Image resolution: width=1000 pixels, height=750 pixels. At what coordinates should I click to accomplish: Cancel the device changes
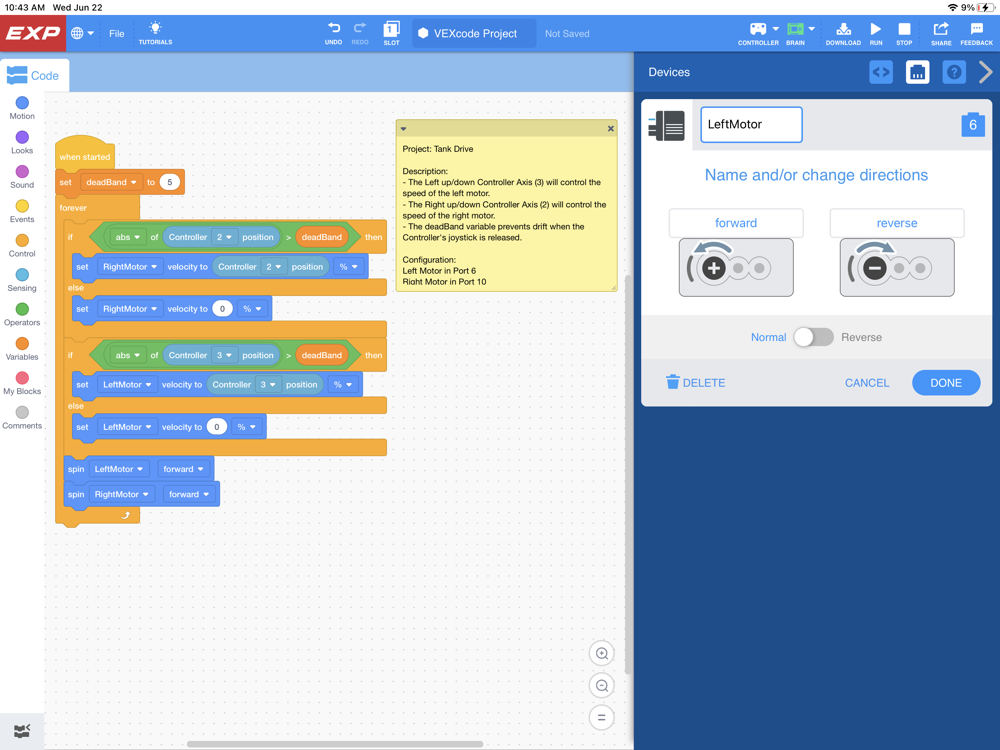(867, 383)
